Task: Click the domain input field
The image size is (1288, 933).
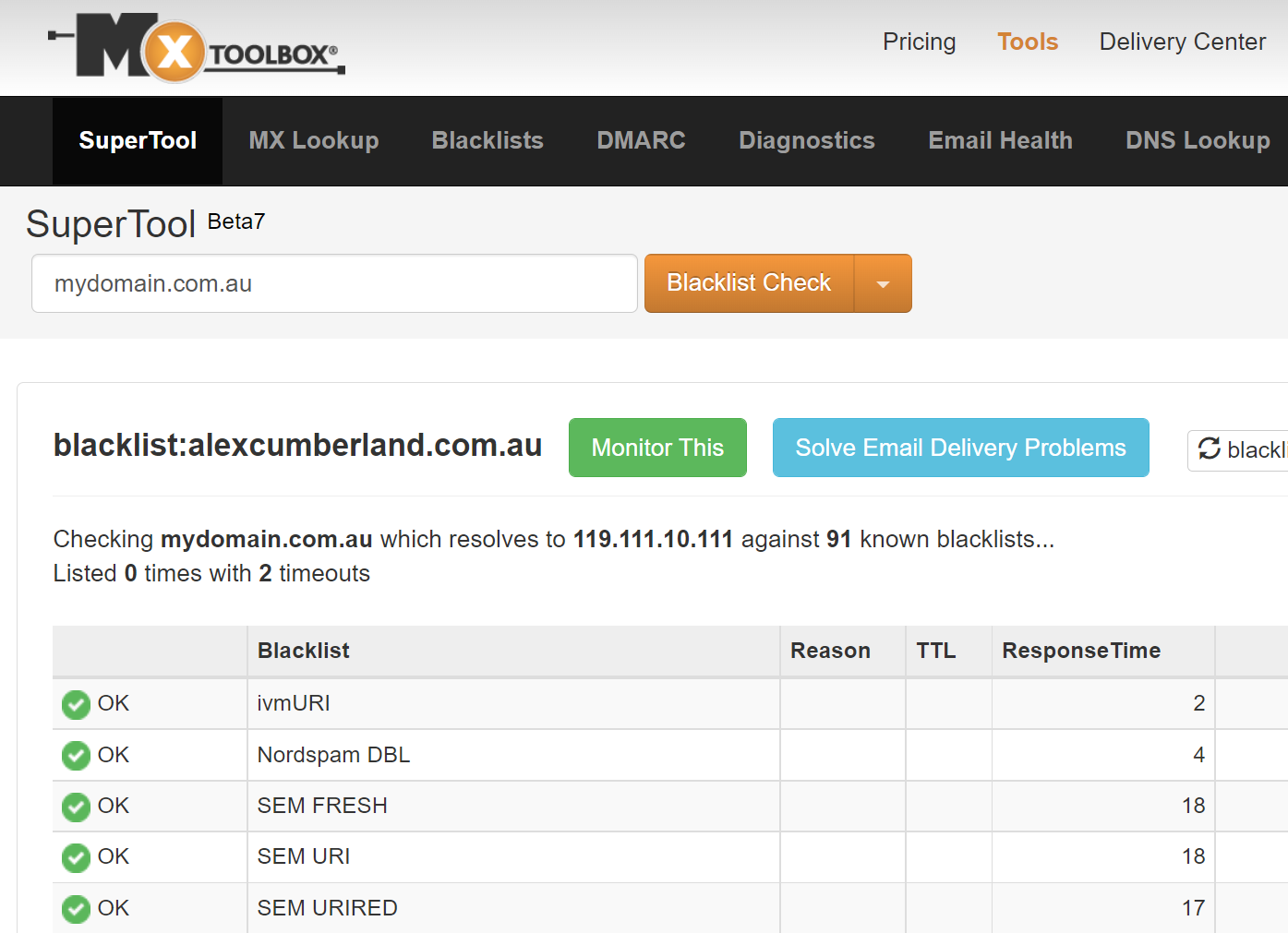Action: (x=334, y=283)
